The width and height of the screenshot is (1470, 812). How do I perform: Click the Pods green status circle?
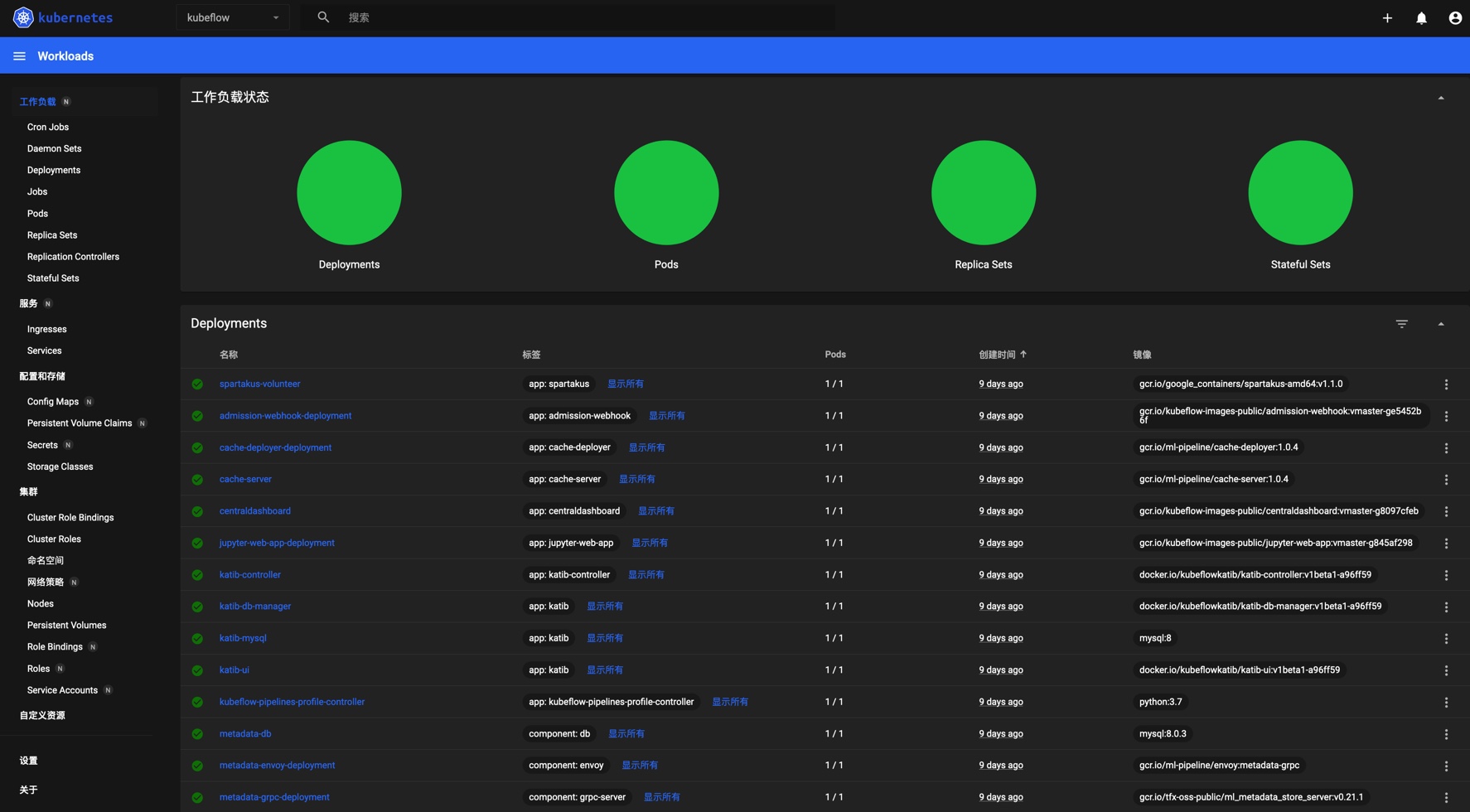666,192
